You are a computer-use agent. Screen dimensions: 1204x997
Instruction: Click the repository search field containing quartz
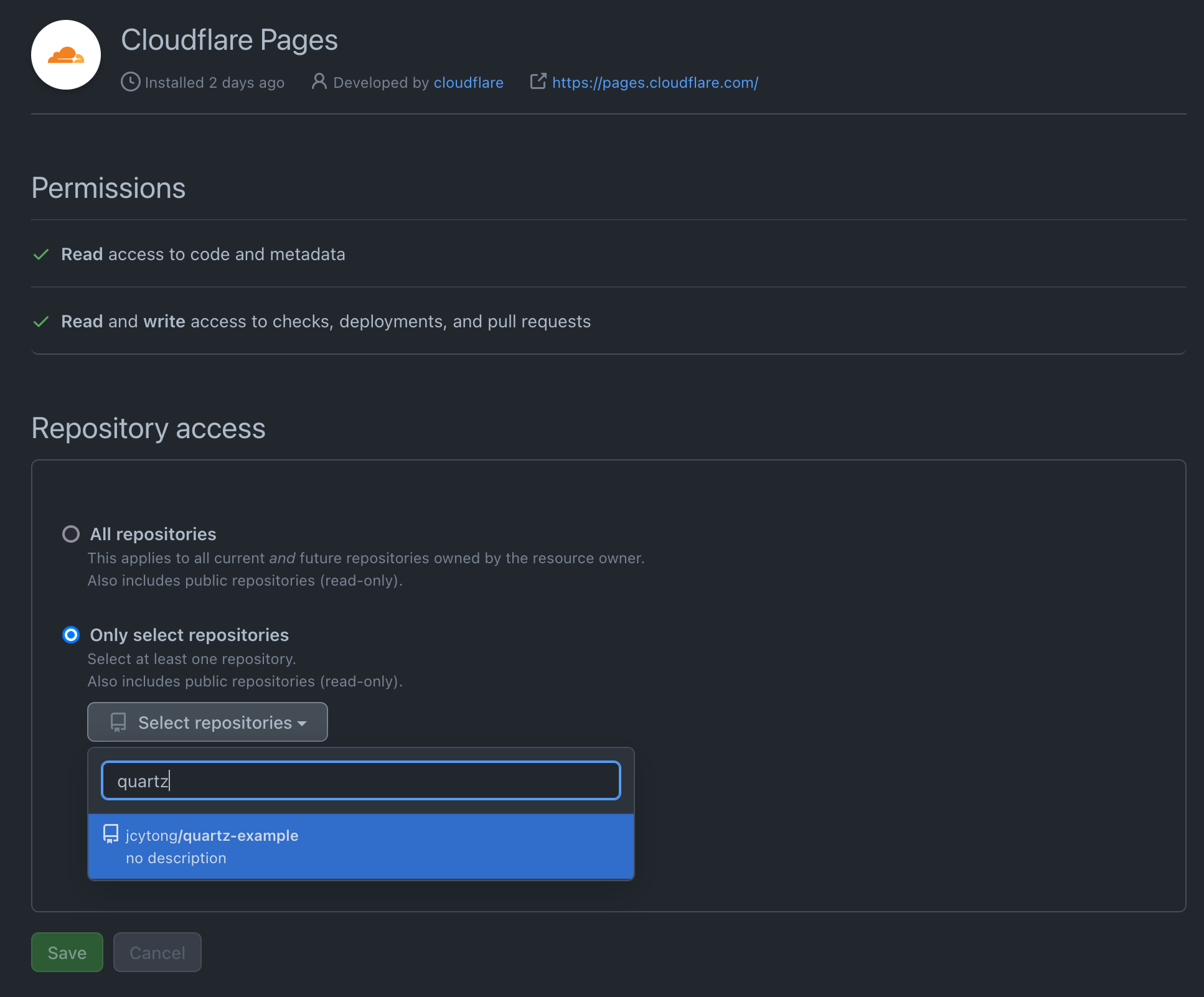pyautogui.click(x=361, y=780)
